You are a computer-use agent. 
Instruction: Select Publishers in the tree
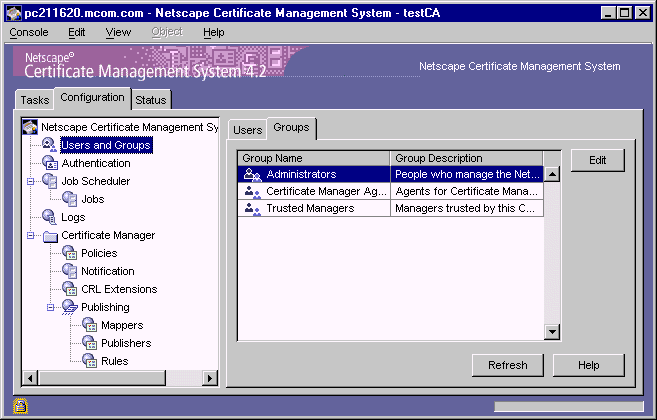126,343
